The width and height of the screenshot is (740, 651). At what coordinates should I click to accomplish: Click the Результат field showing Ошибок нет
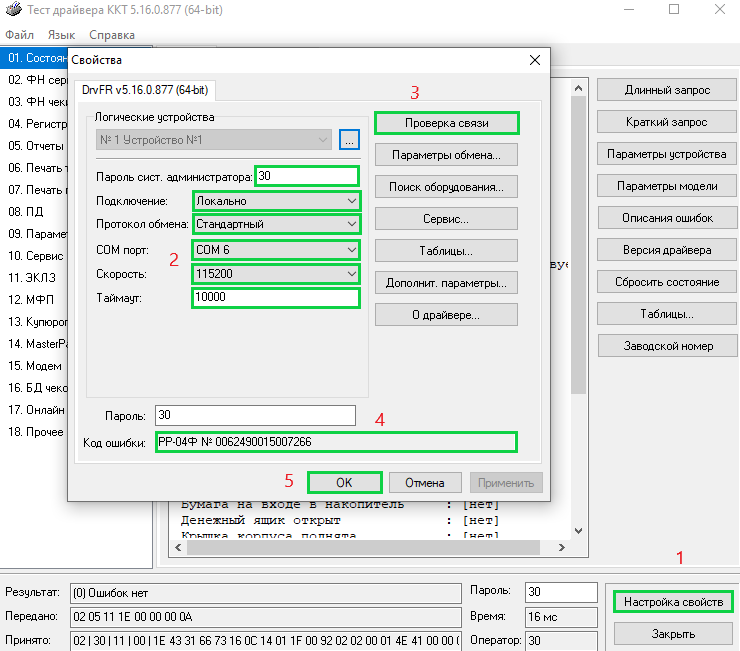coord(266,593)
